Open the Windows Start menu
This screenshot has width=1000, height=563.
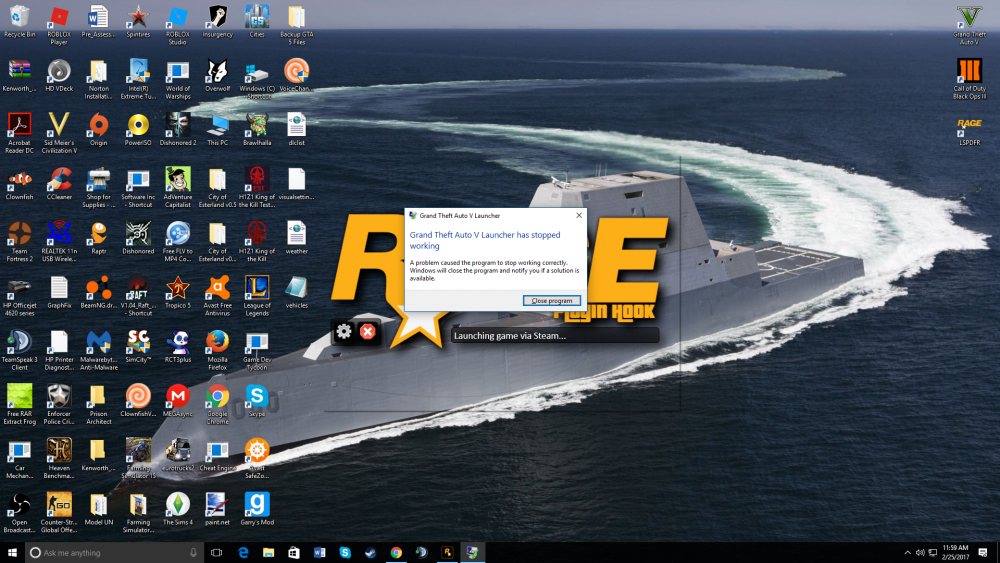(12, 552)
